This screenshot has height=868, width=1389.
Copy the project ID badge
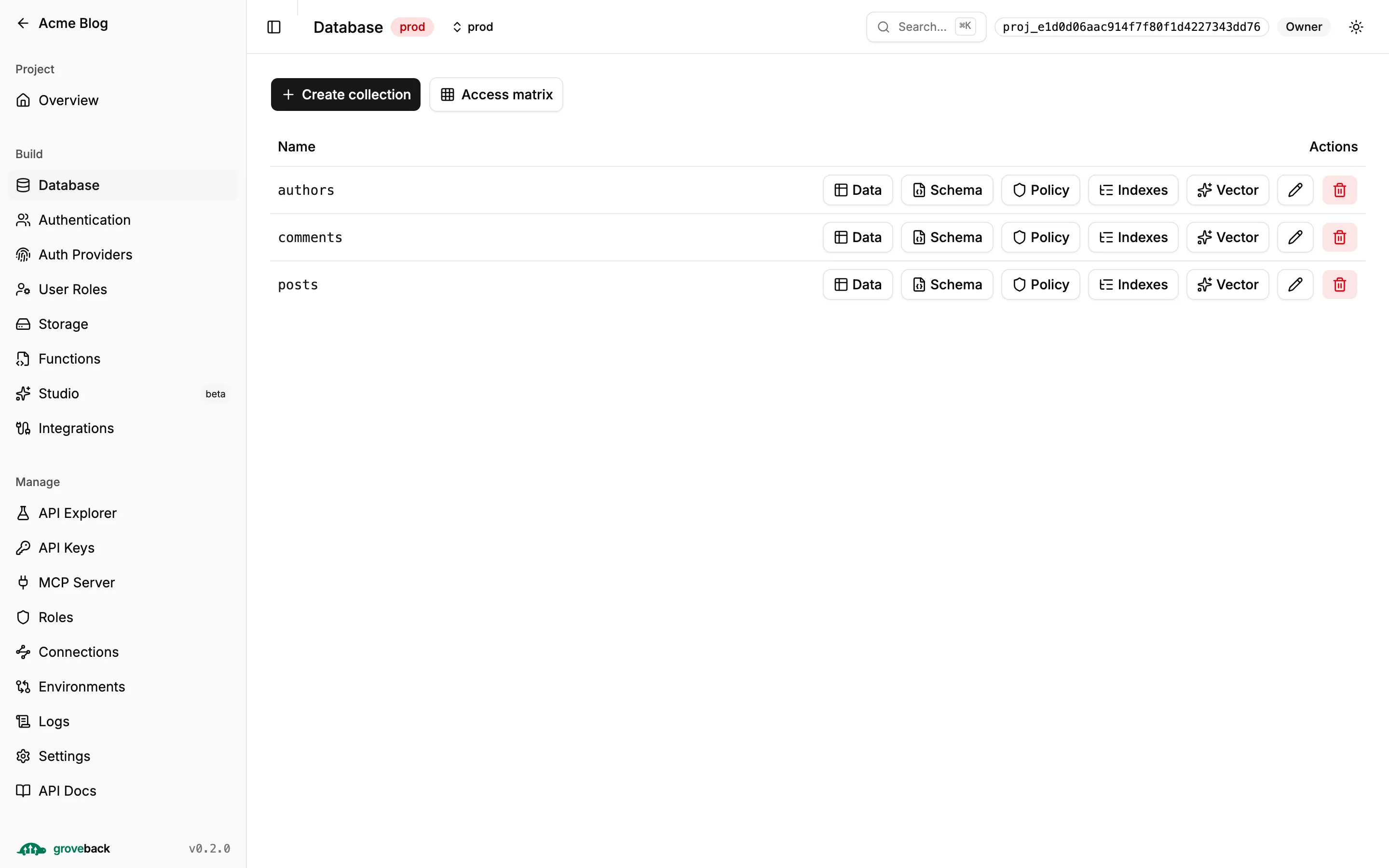pos(1131,27)
